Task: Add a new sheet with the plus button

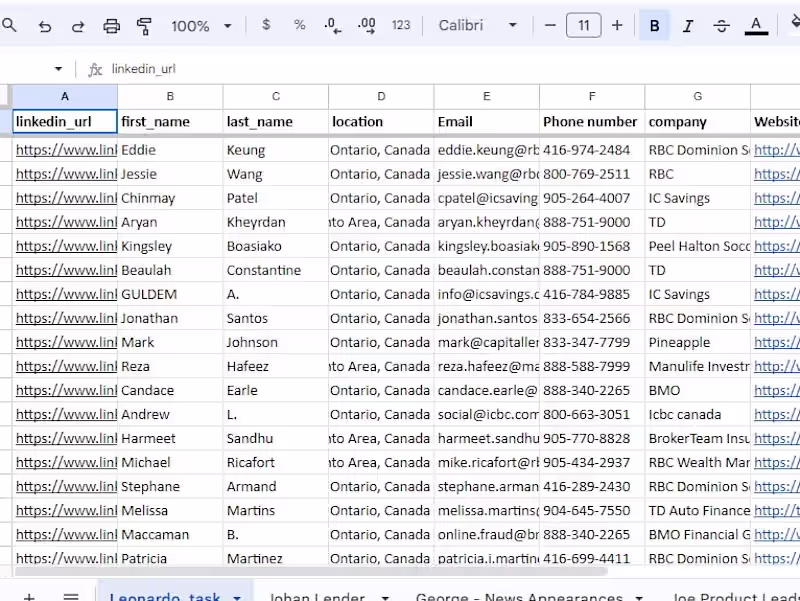Action: (29, 595)
